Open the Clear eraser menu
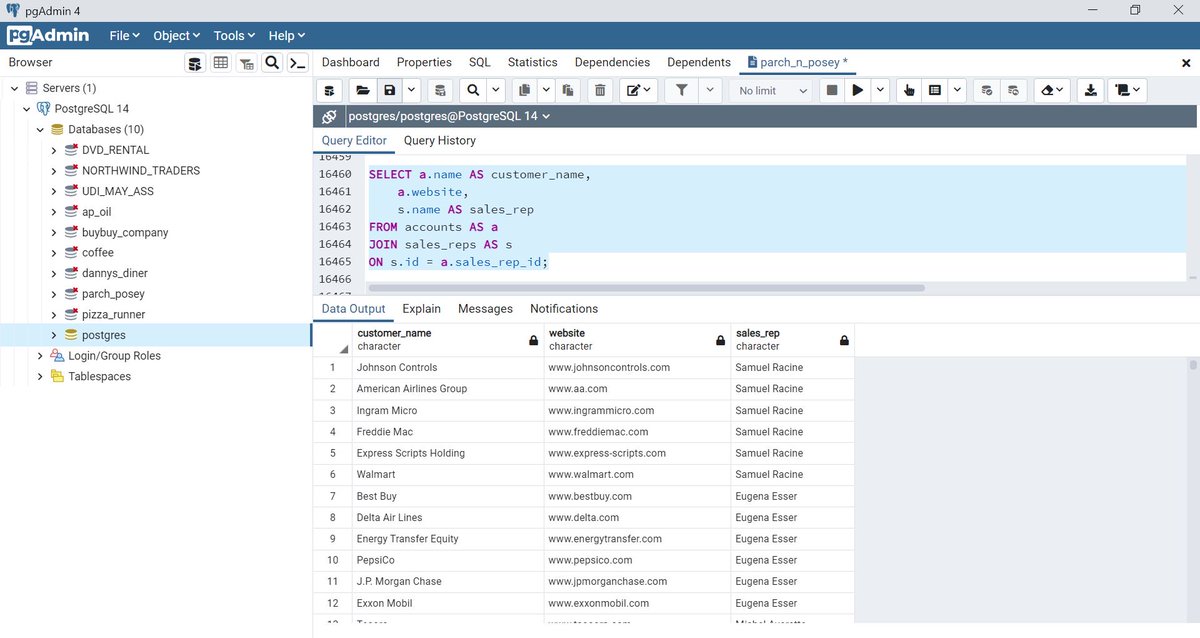 1053,90
